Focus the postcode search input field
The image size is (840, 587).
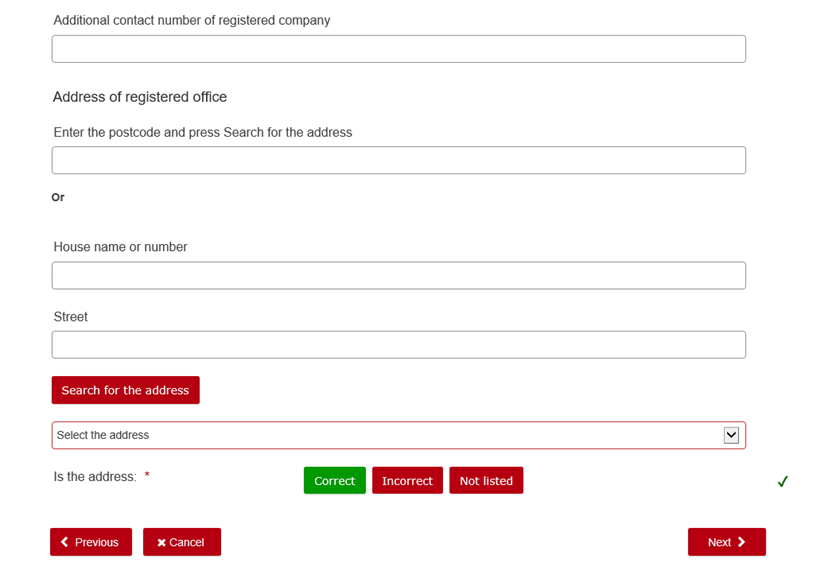tap(399, 160)
